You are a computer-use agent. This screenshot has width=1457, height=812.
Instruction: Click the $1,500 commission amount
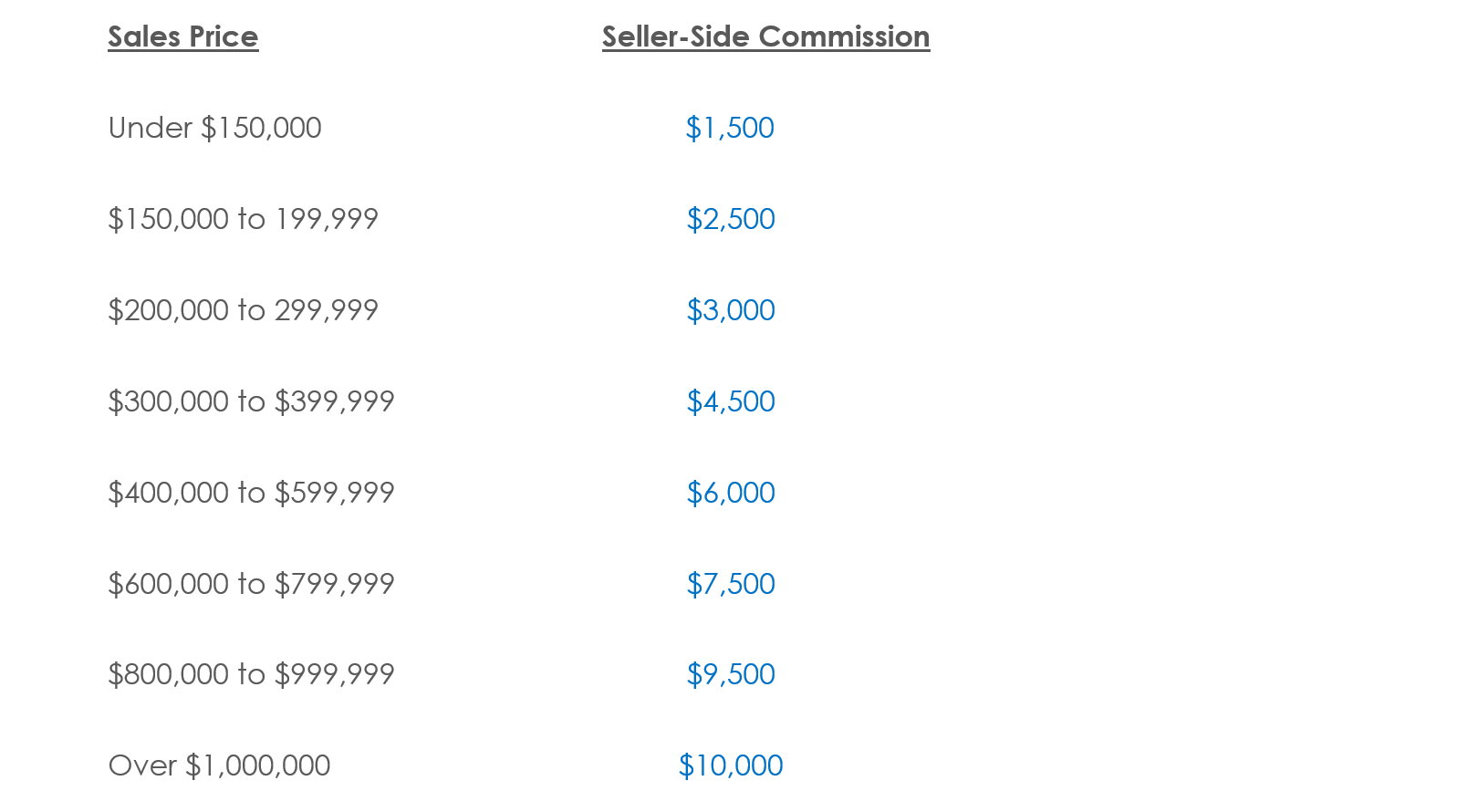click(x=730, y=128)
